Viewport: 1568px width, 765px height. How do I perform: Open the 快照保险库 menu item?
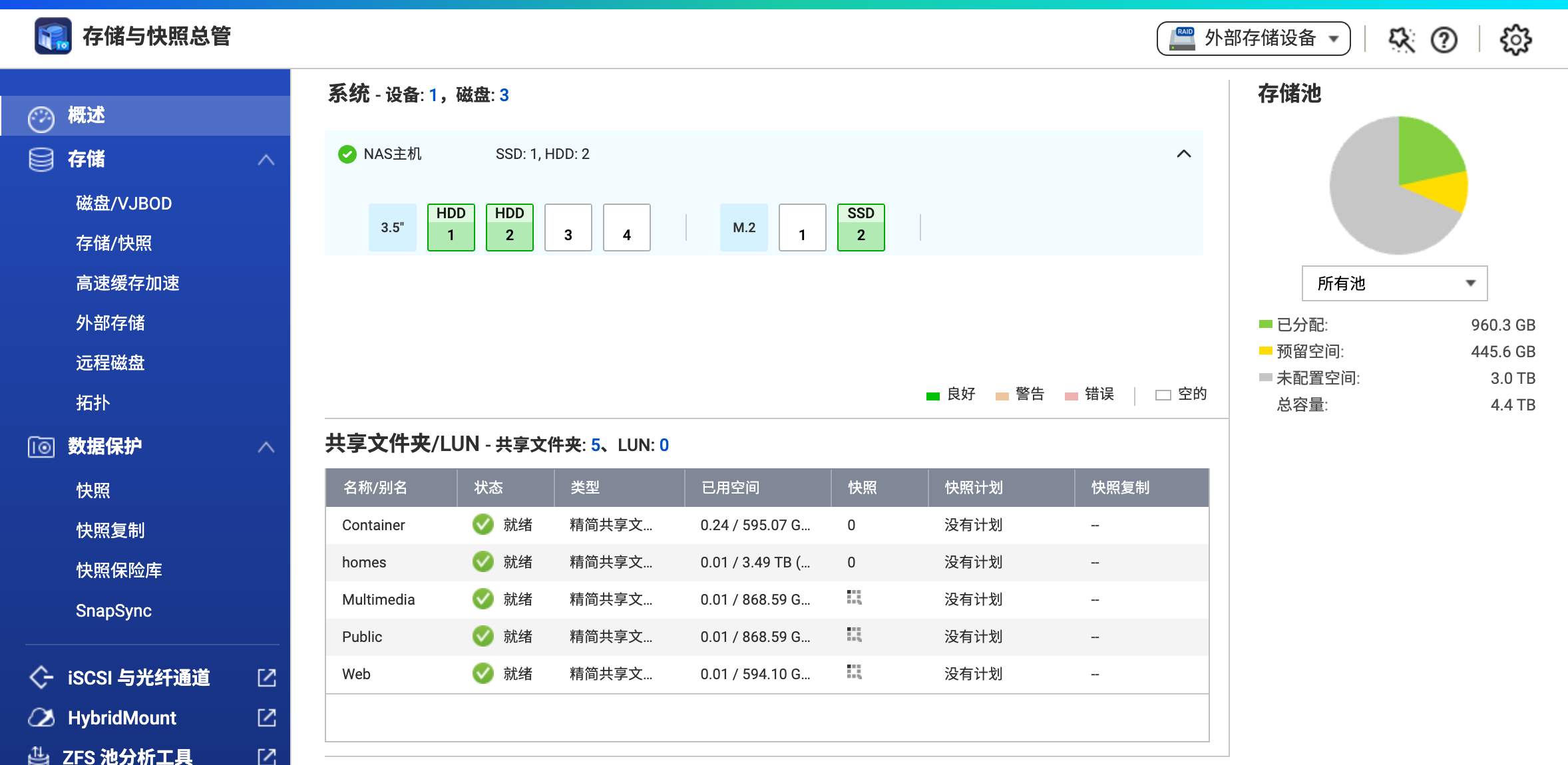119,570
